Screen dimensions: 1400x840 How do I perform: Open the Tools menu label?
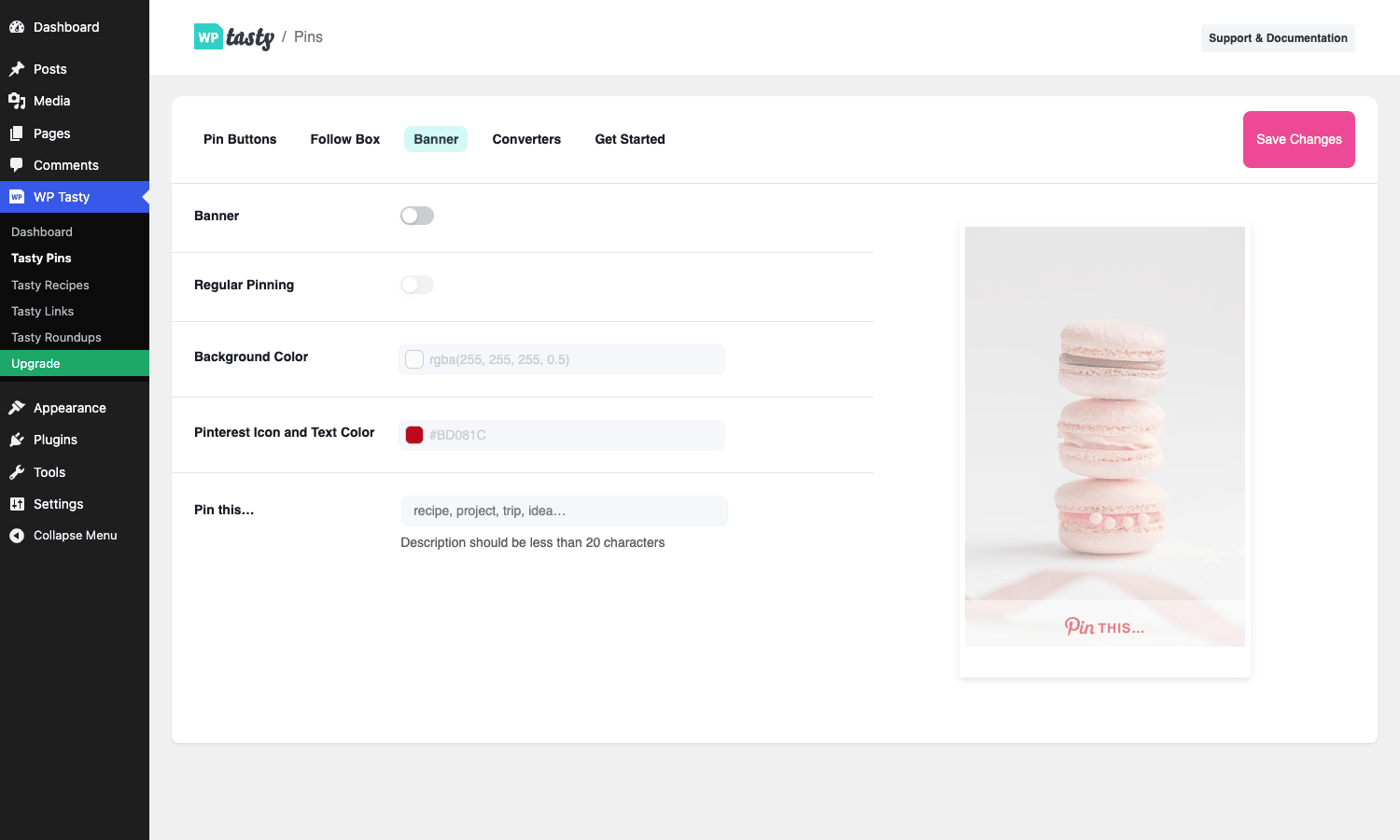coord(49,472)
